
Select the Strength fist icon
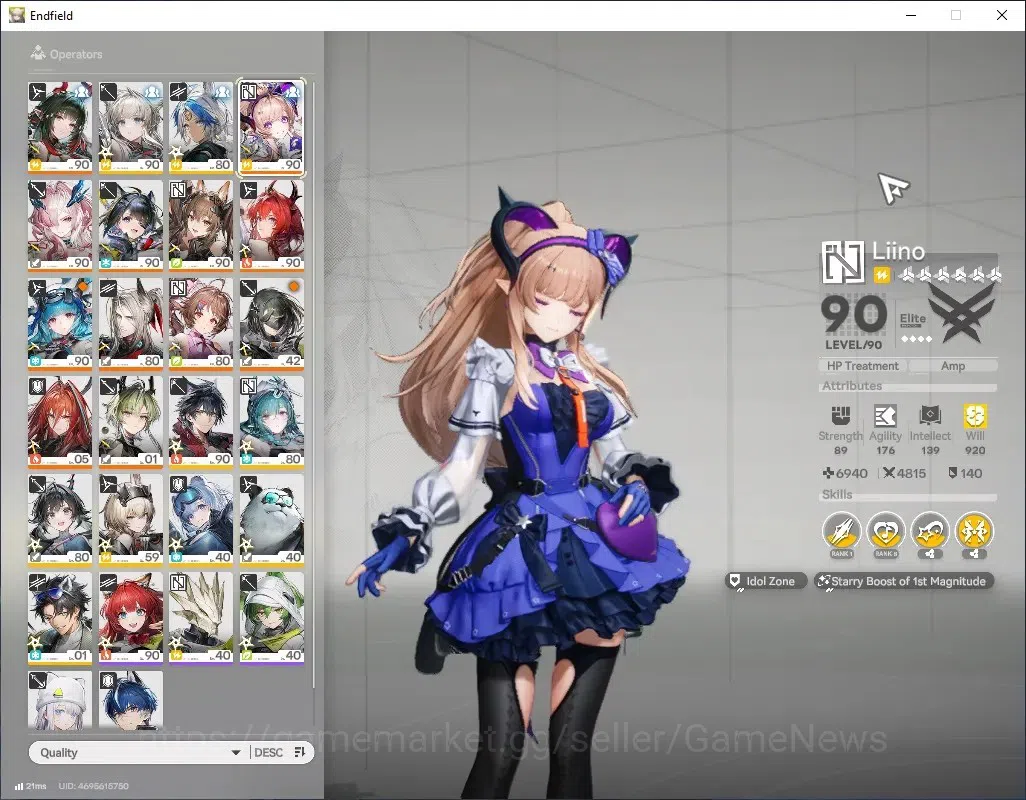pyautogui.click(x=840, y=415)
